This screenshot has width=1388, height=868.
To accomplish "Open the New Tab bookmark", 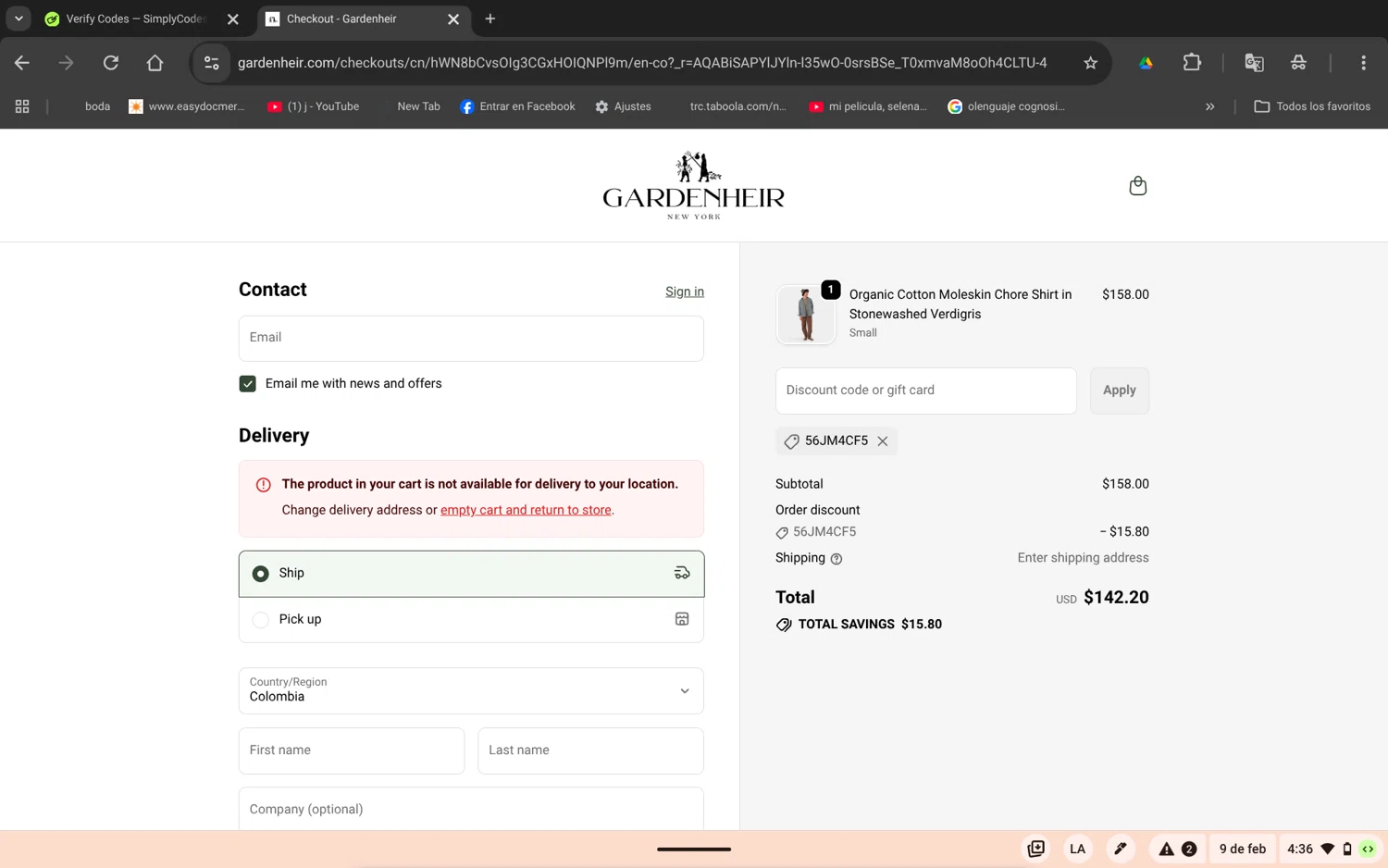I will coord(418,106).
